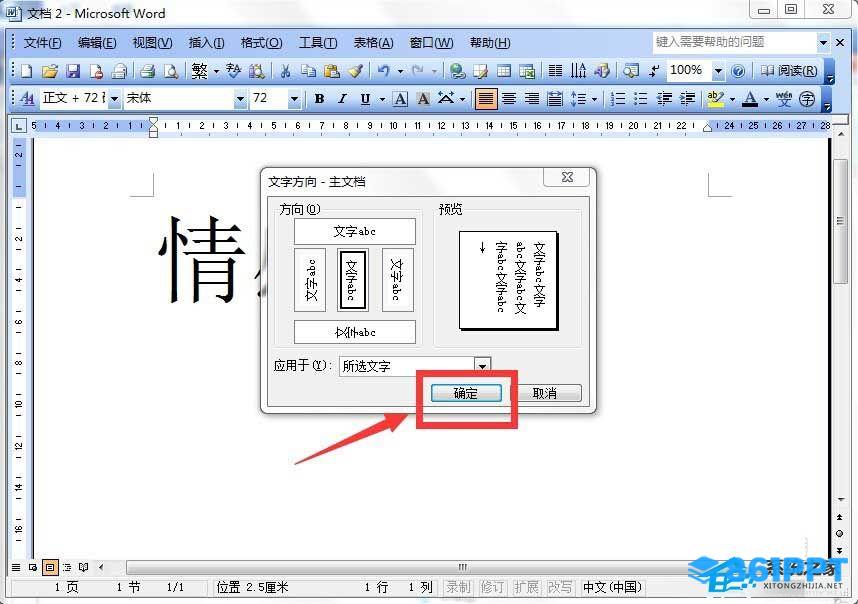858x604 pixels.
Task: Open the 应用于 所选文字 dropdown
Action: pyautogui.click(x=482, y=365)
